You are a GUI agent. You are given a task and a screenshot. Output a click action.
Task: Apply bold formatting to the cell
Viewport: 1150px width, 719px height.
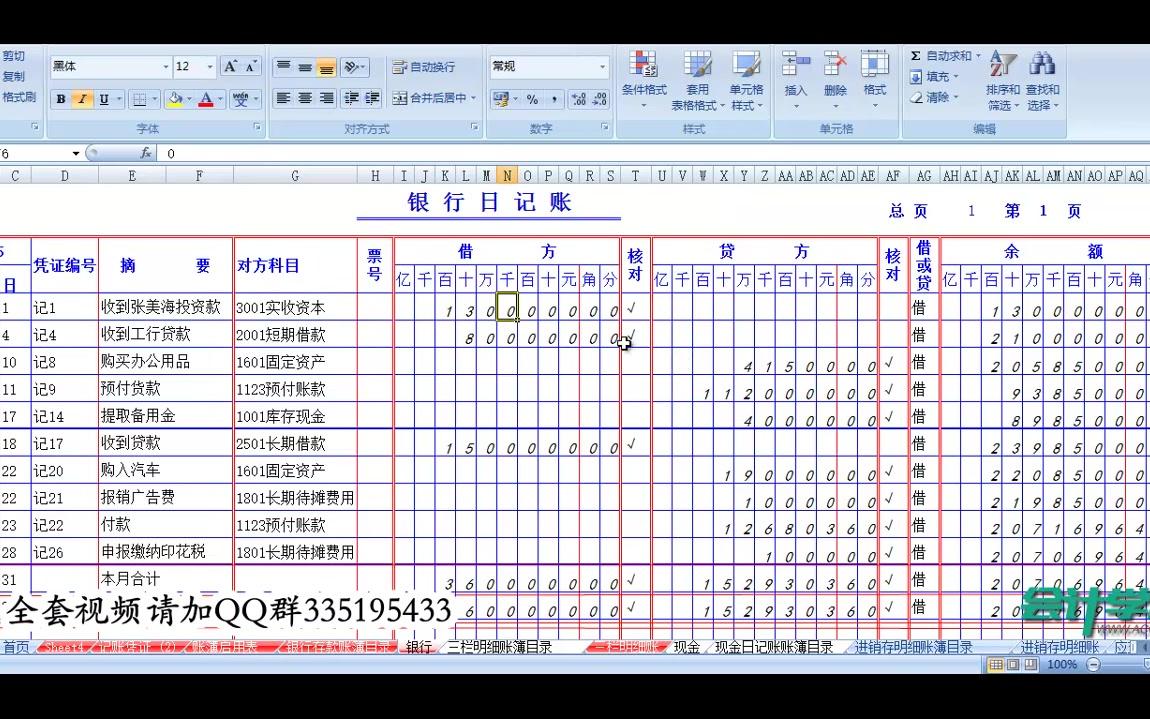(60, 99)
